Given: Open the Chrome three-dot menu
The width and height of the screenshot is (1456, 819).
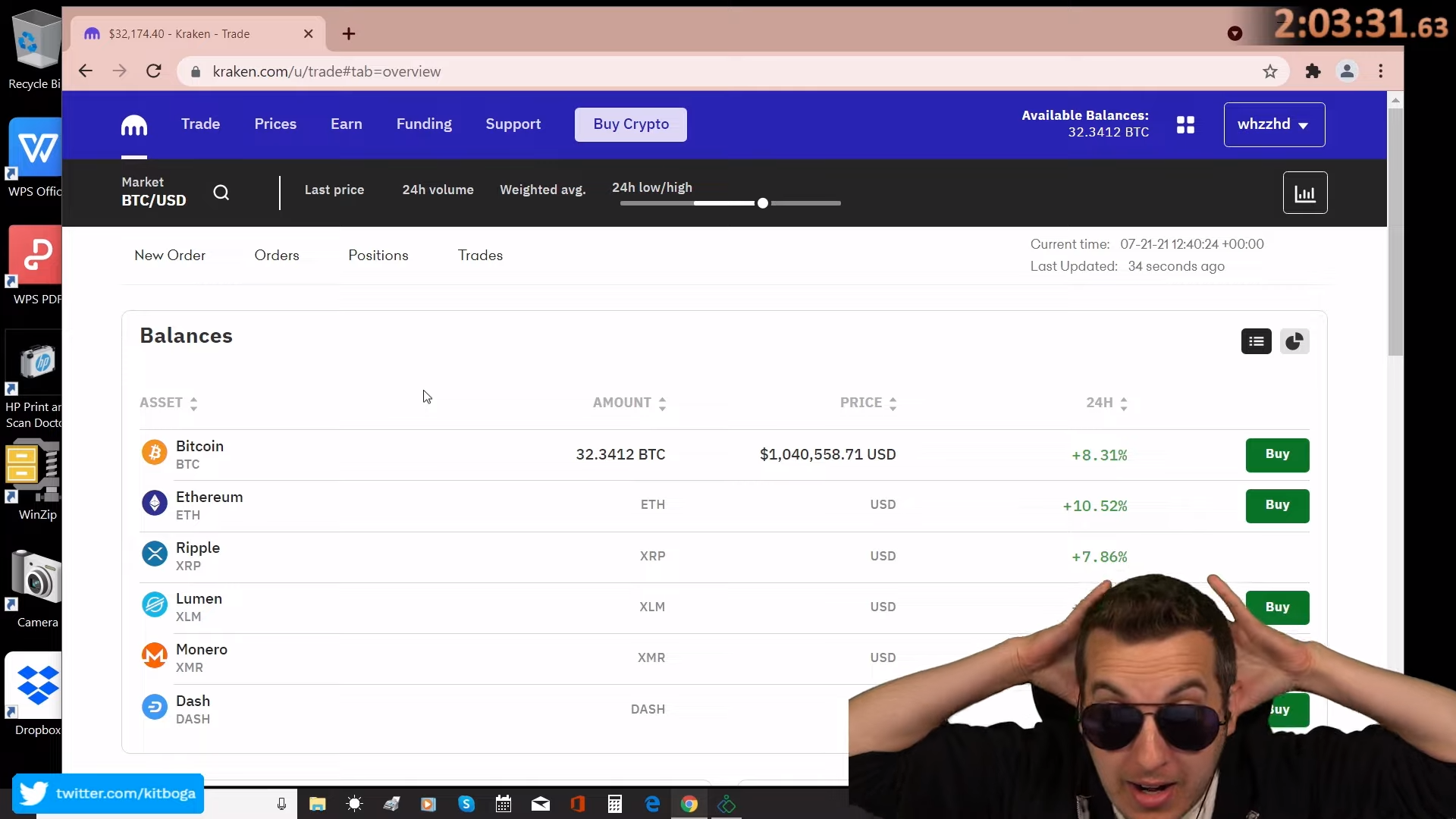Looking at the screenshot, I should click(x=1381, y=71).
